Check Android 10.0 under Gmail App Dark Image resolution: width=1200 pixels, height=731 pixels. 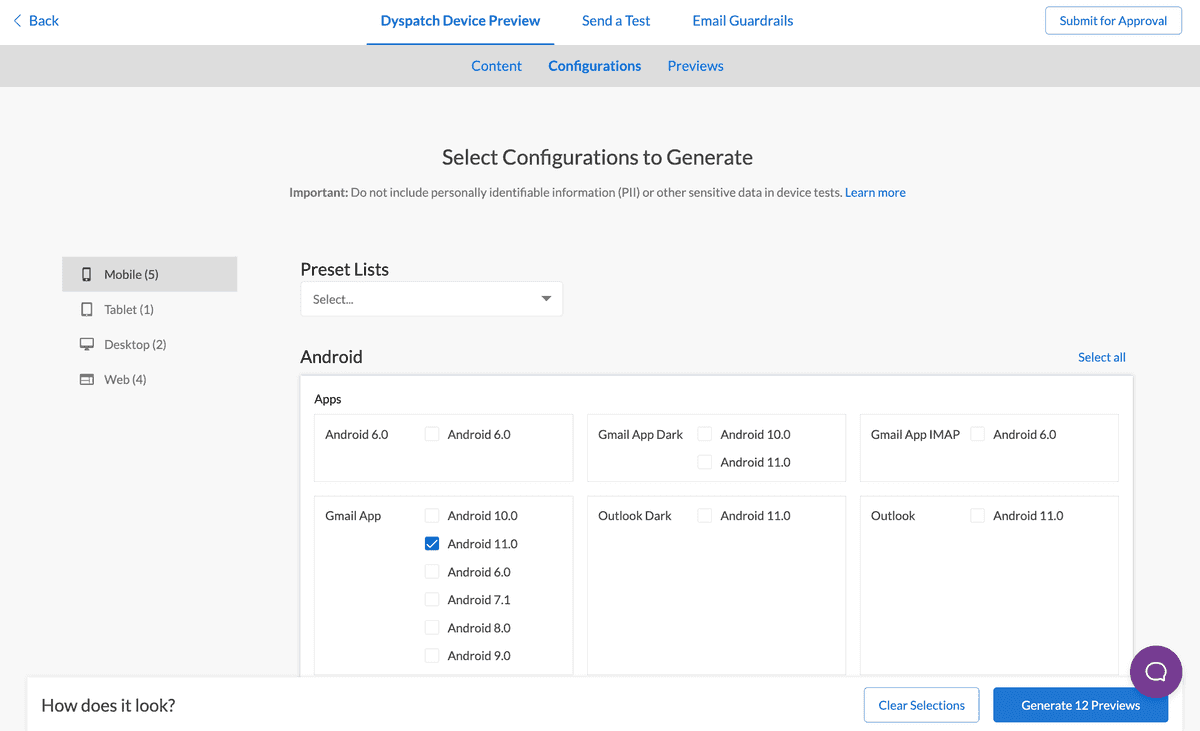(x=705, y=434)
